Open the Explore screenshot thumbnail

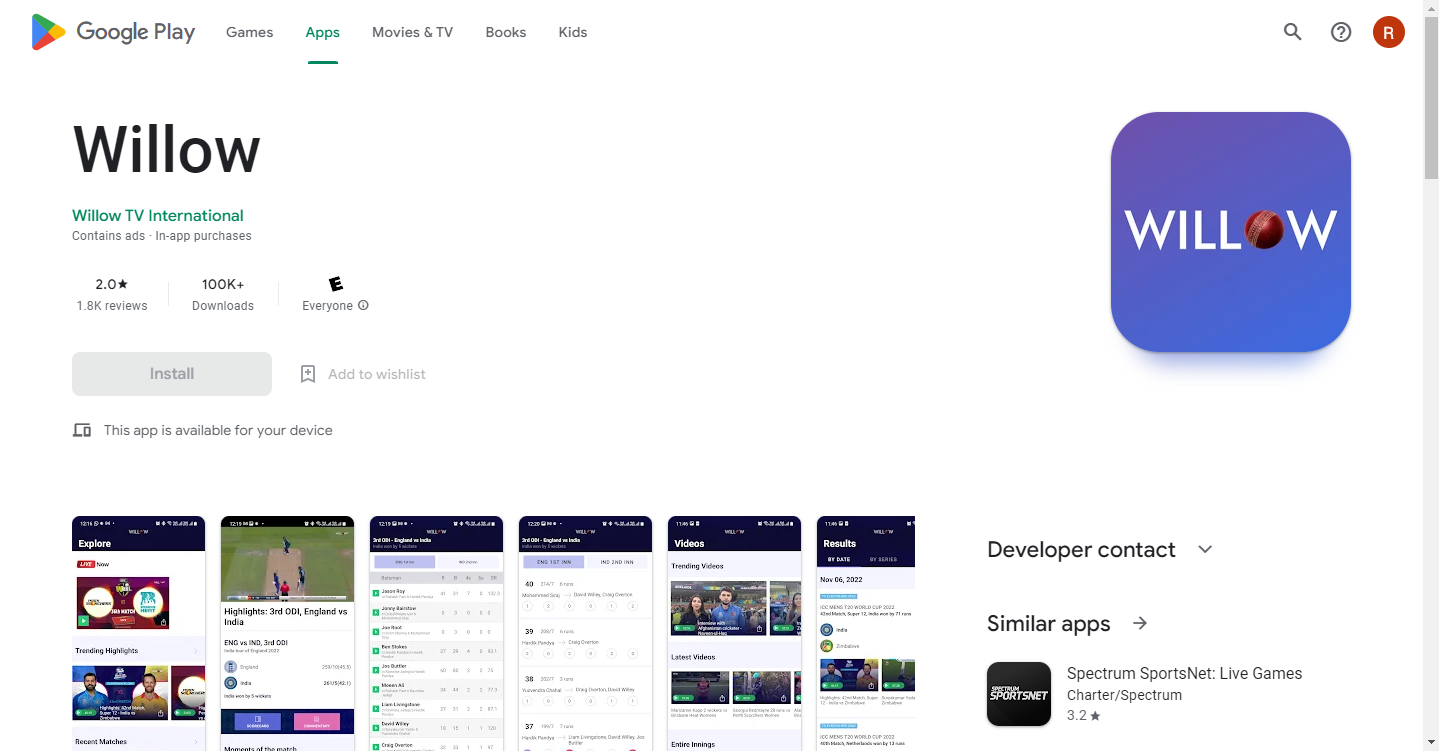tap(138, 634)
